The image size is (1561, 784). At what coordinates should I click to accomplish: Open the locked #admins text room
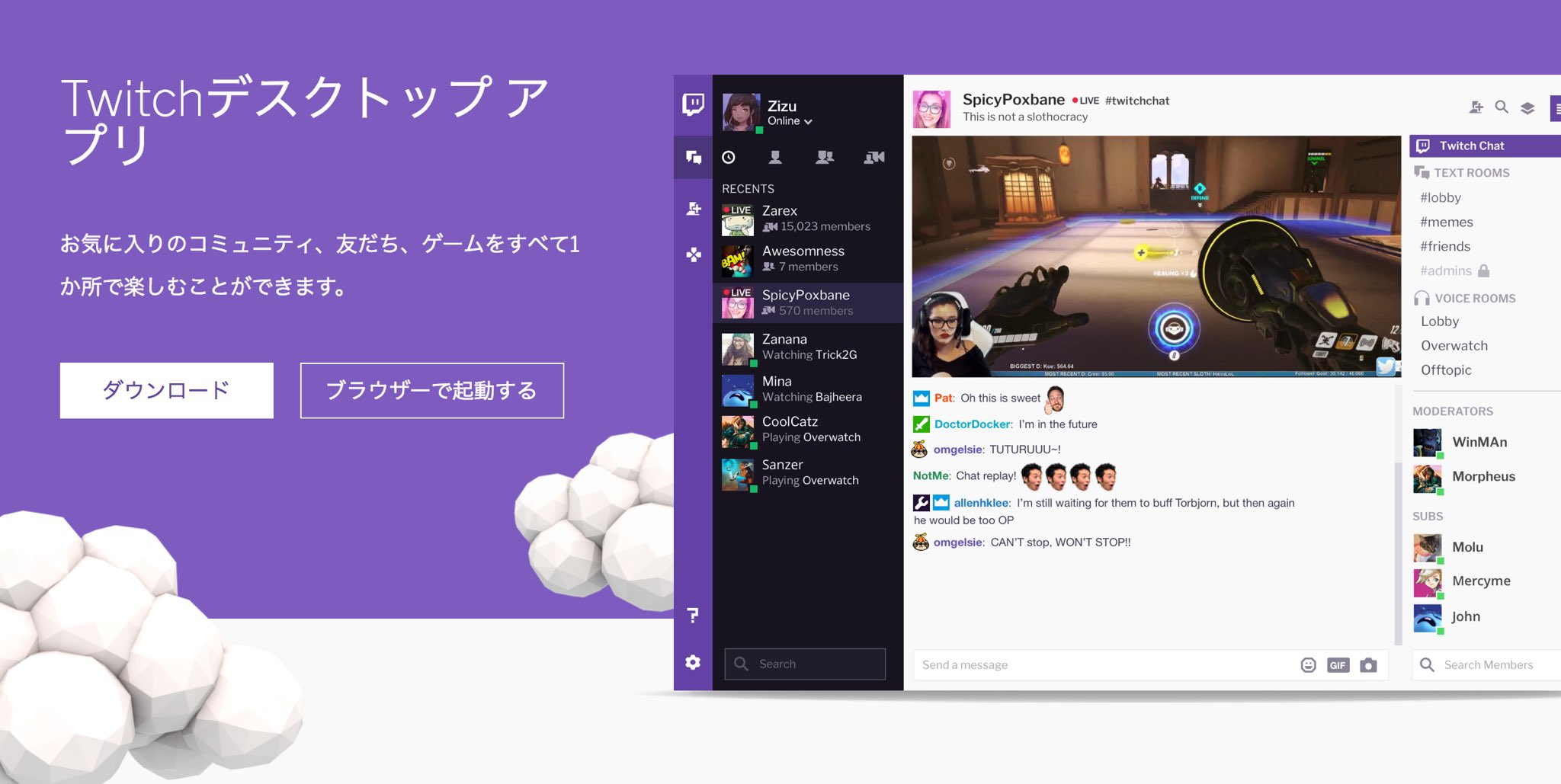[1446, 270]
